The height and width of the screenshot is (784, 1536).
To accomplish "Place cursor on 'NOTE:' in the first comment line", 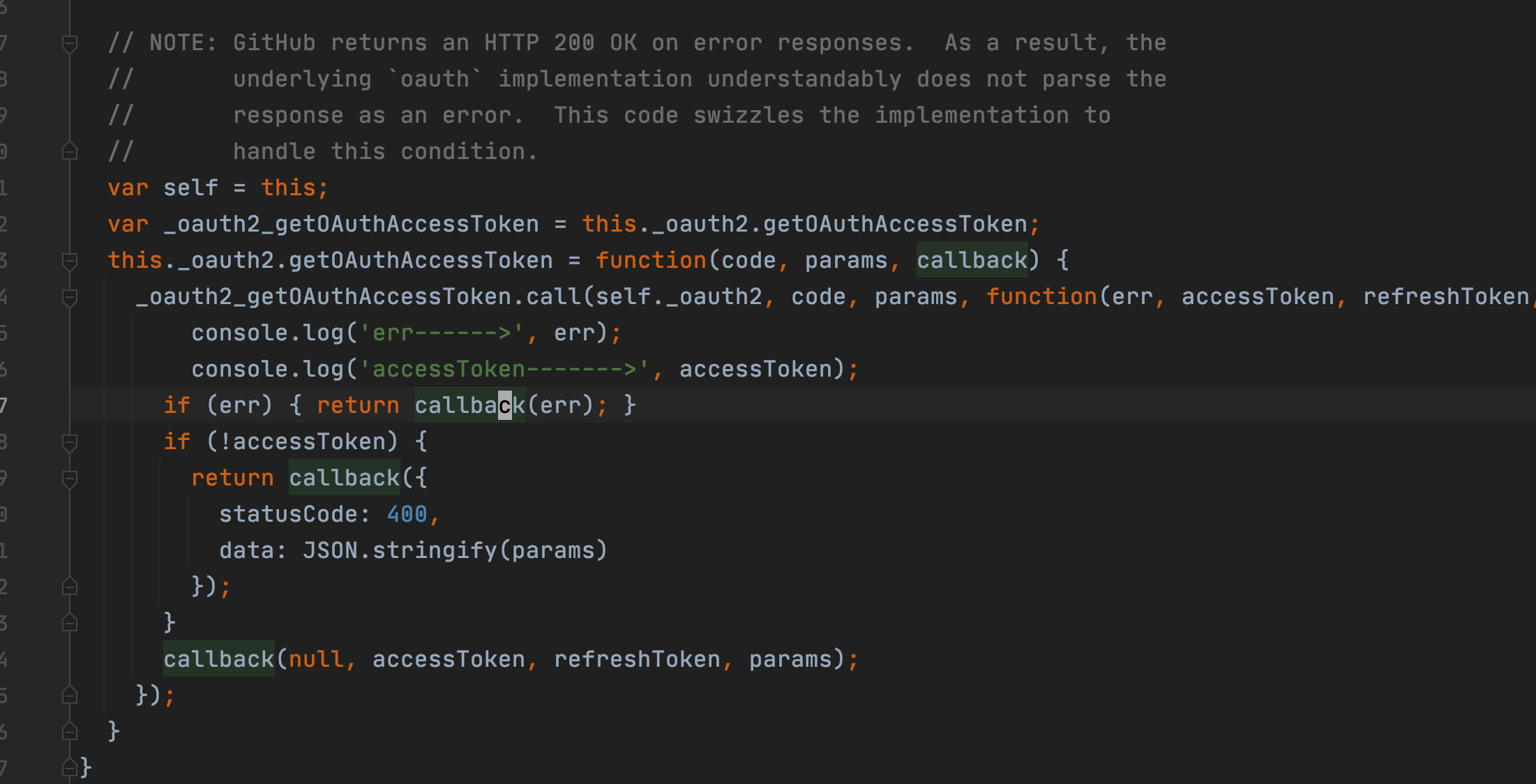I will (183, 43).
